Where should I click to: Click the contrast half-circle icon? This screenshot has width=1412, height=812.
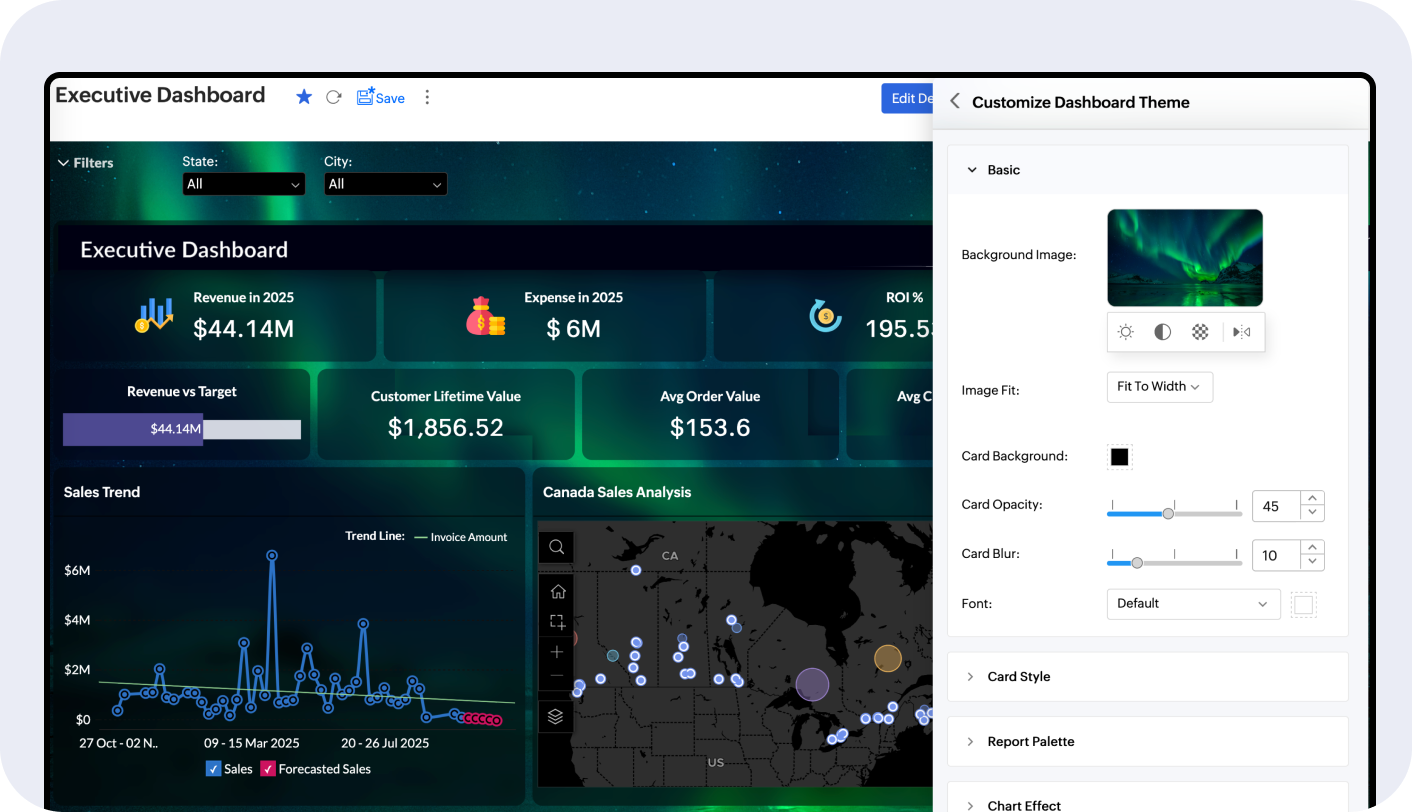1162,332
